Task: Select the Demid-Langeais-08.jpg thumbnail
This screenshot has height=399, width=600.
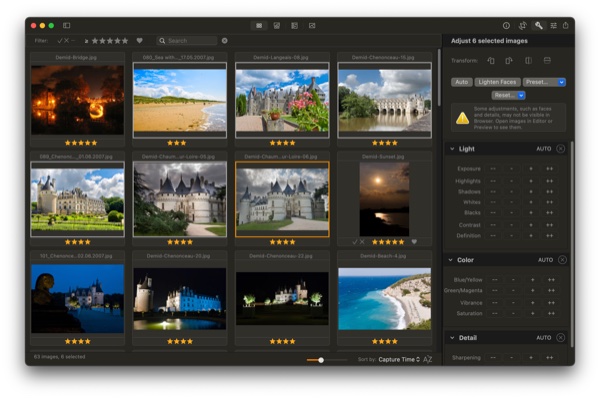Action: [x=282, y=100]
